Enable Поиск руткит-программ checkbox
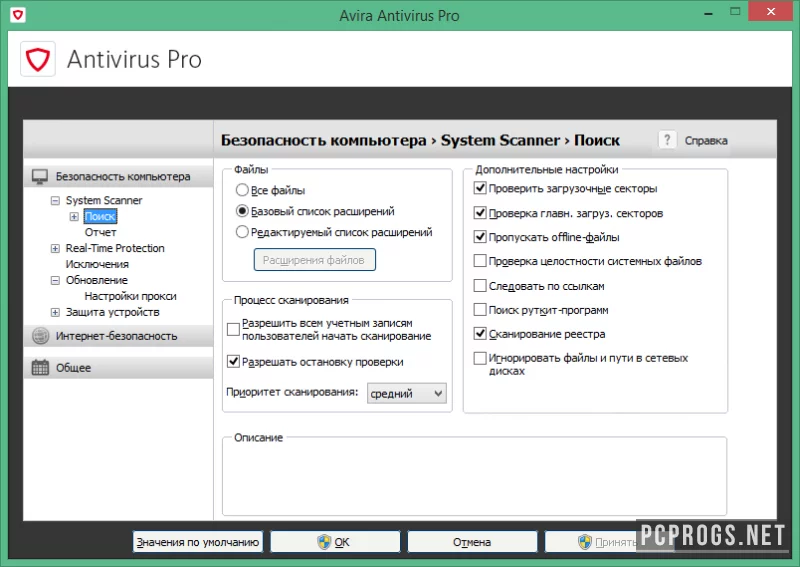800x567 pixels. click(x=480, y=309)
